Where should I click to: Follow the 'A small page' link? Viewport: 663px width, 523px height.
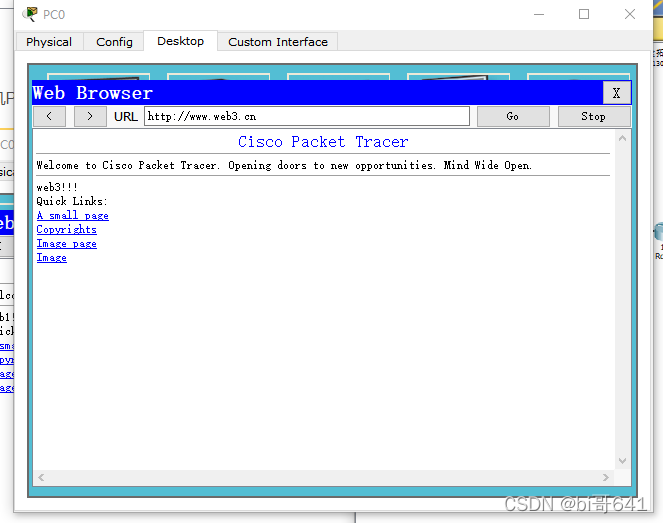[x=73, y=216]
